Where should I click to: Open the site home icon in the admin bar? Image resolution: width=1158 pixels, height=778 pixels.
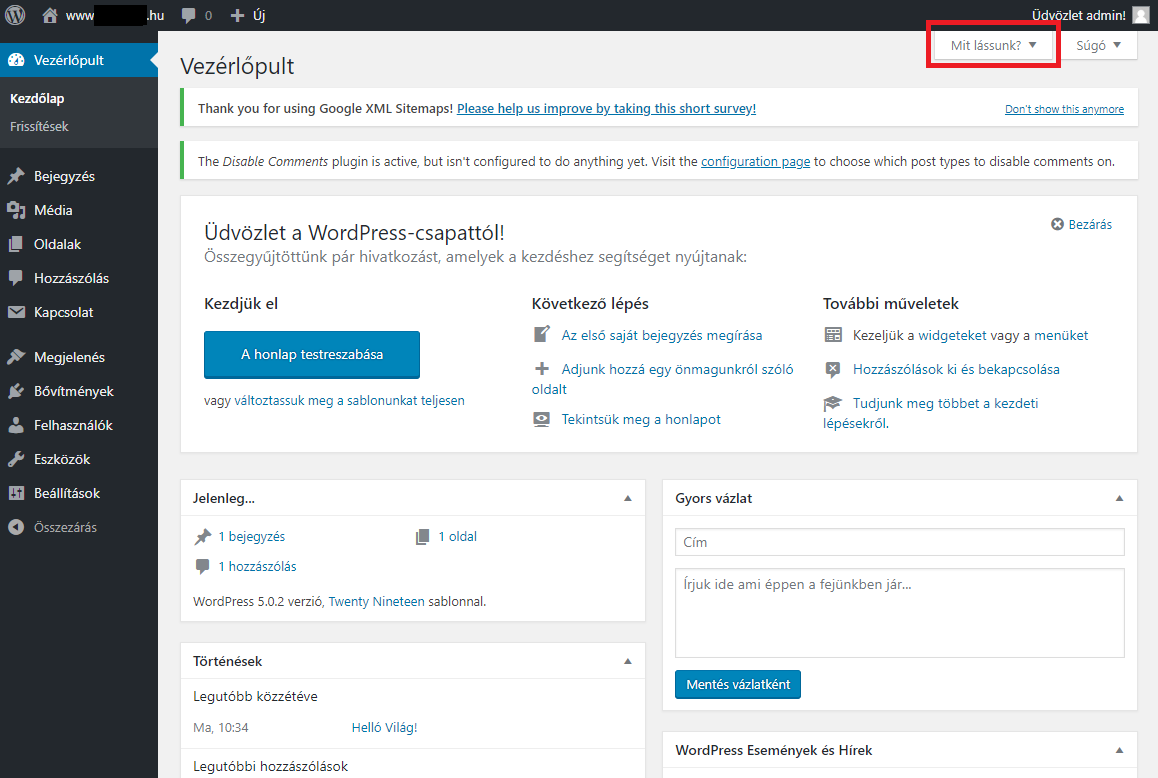tap(49, 15)
